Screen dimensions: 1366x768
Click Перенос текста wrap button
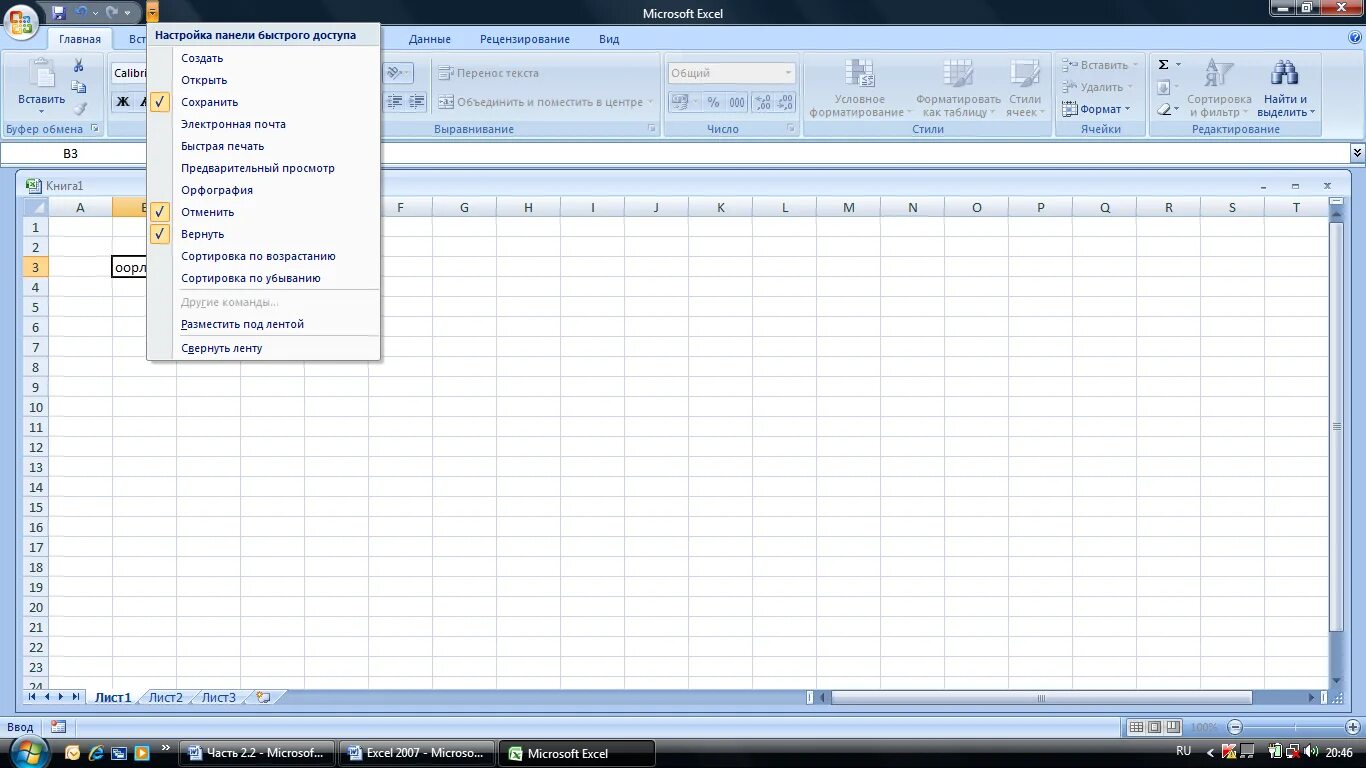point(489,73)
